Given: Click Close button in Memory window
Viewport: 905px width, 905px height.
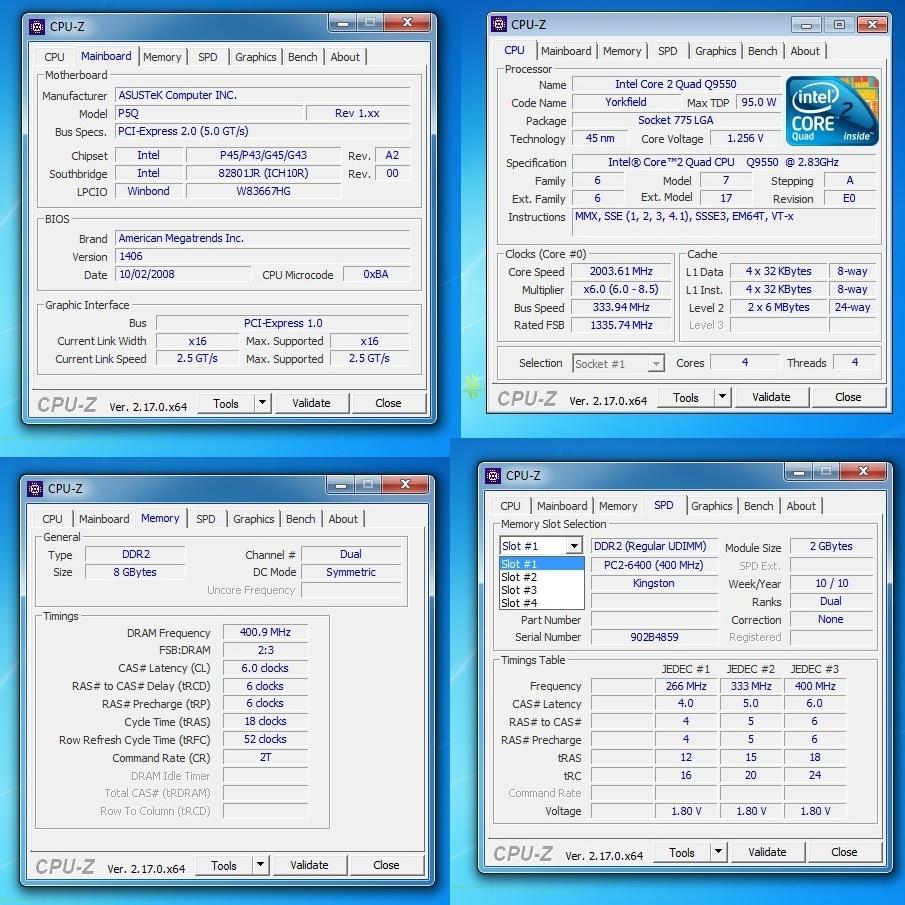Looking at the screenshot, I should click(386, 865).
